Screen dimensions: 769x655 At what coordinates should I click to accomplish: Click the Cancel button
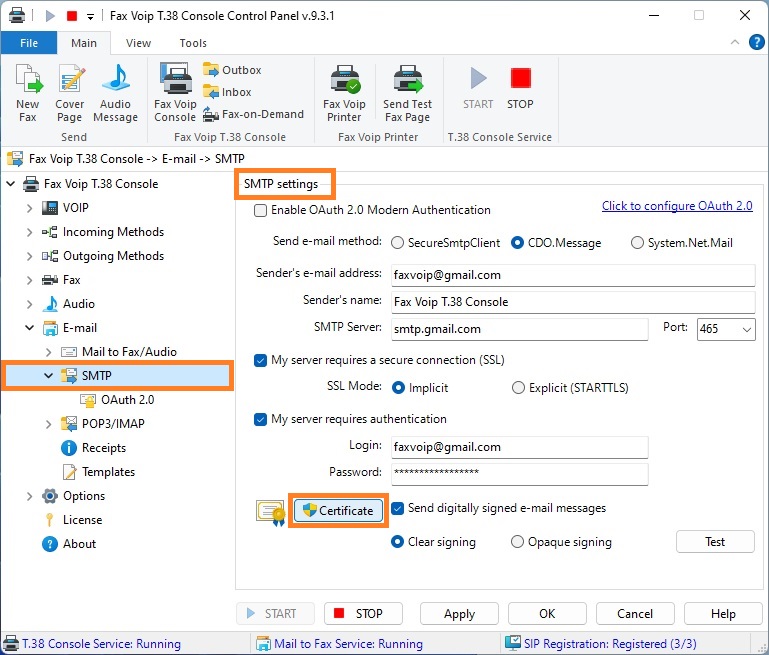point(635,614)
